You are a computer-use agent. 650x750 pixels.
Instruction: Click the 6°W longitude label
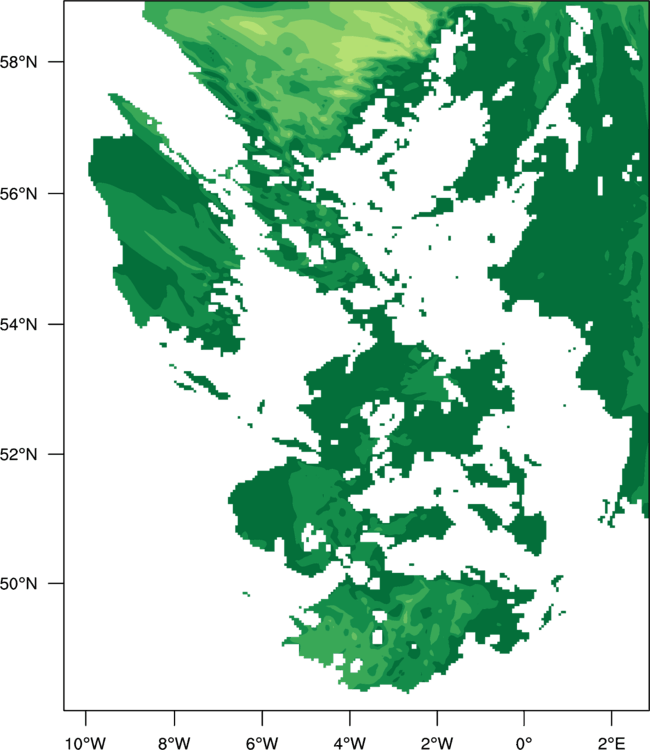(x=262, y=743)
